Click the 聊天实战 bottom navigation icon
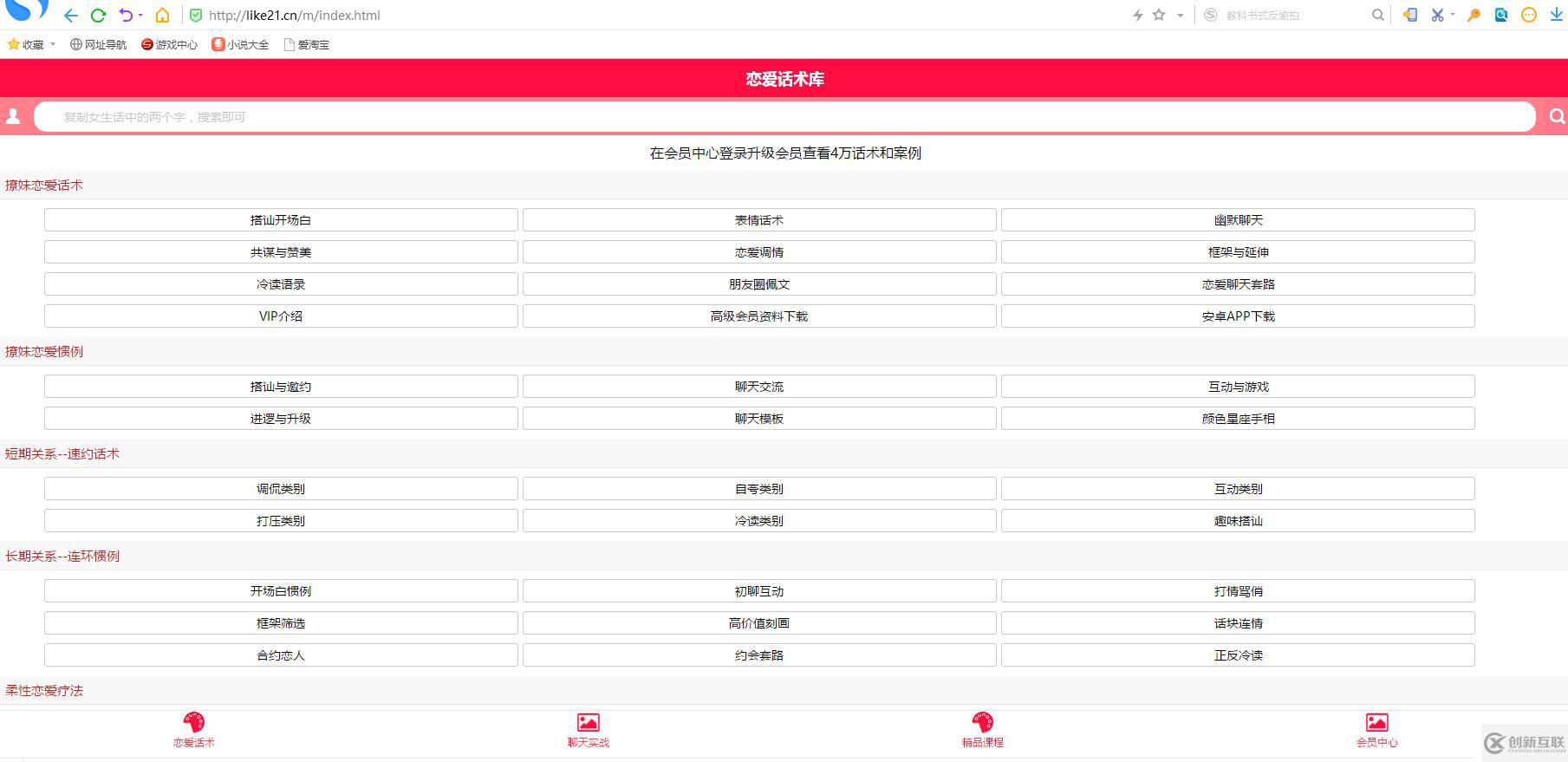The height and width of the screenshot is (762, 1568). tap(589, 722)
